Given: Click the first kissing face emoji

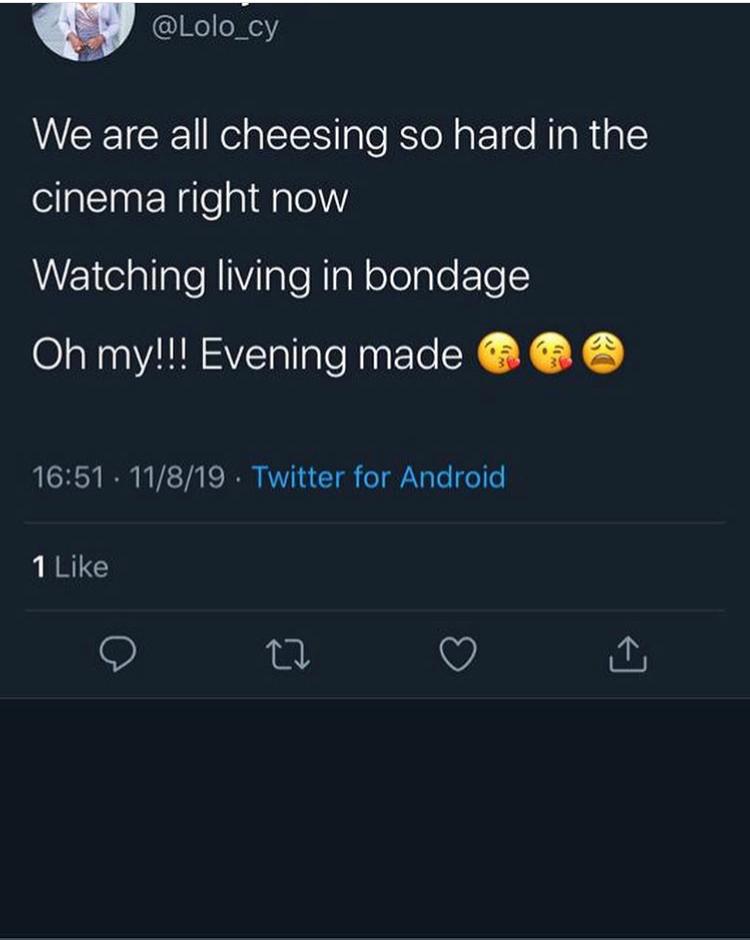Looking at the screenshot, I should coord(500,355).
